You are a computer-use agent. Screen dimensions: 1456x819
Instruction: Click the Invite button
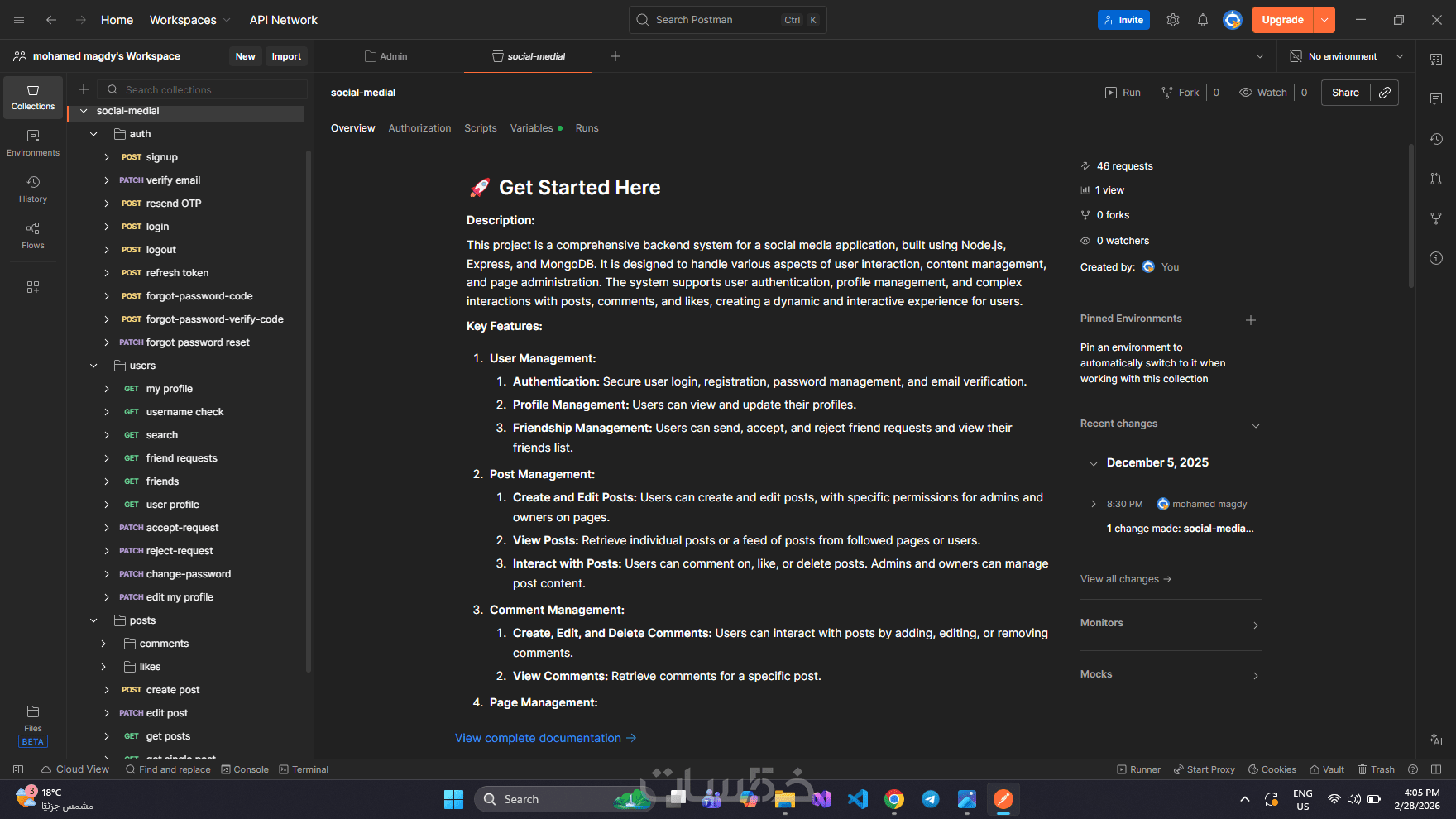pos(1123,20)
